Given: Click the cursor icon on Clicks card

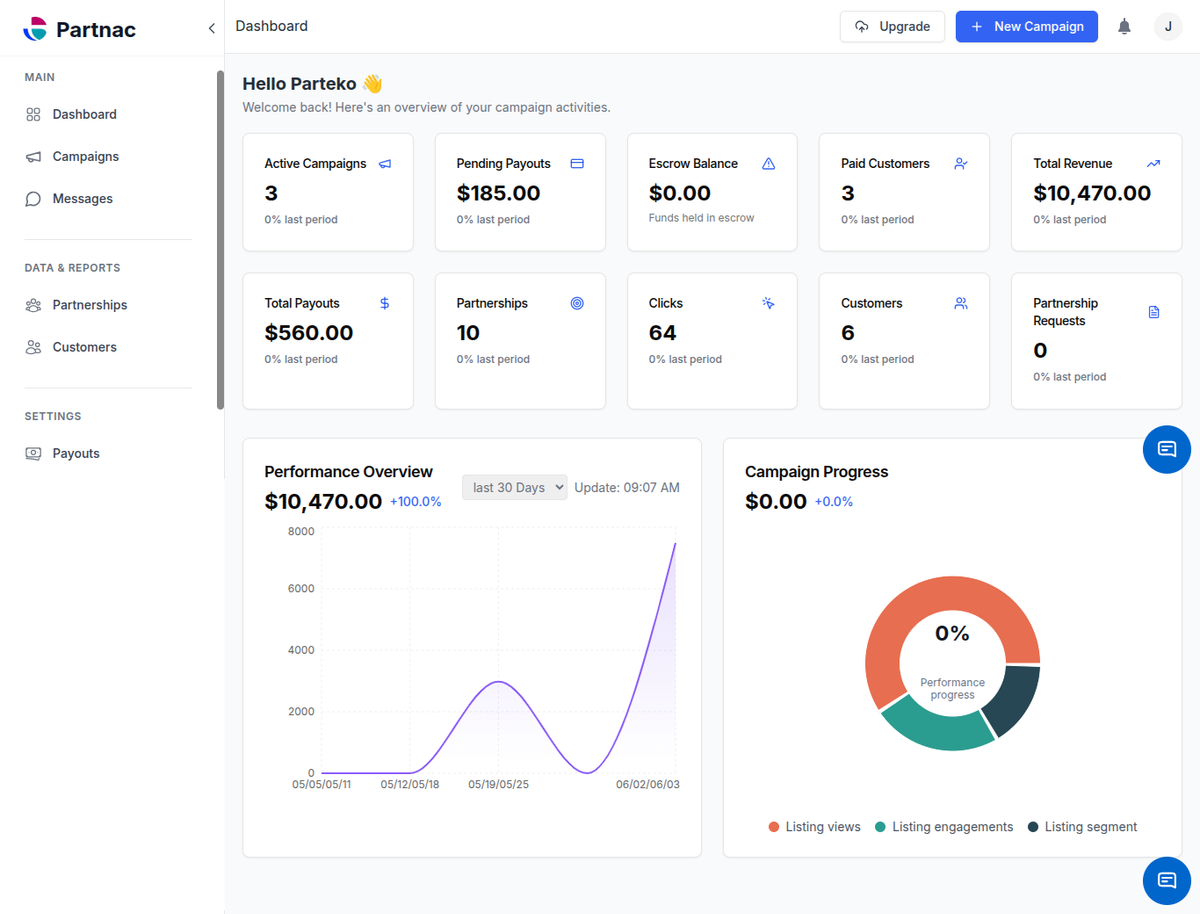Looking at the screenshot, I should 768,303.
